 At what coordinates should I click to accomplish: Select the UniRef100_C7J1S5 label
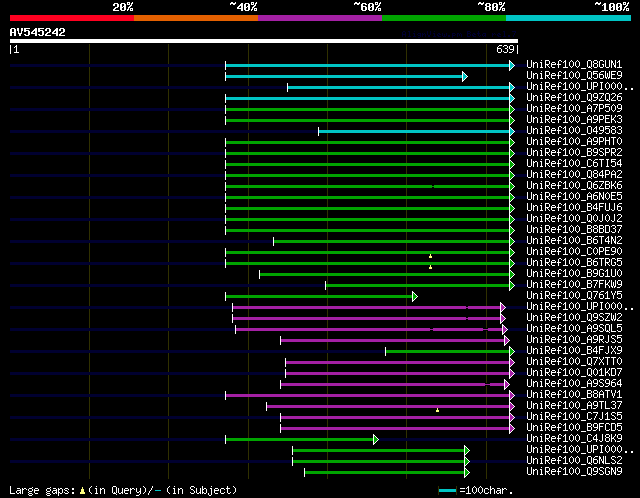point(574,417)
